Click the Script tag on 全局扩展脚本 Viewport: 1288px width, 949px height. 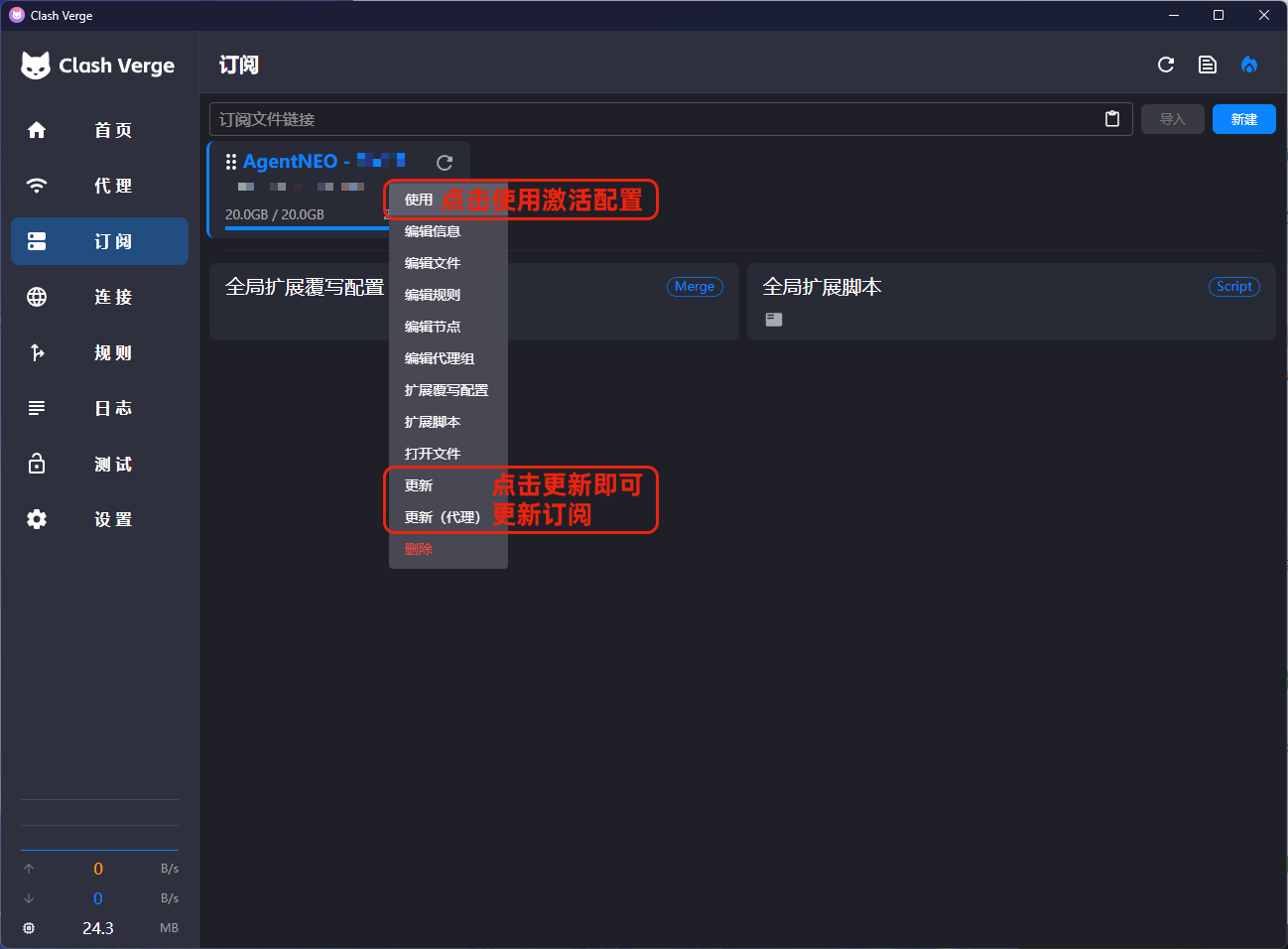(x=1234, y=287)
